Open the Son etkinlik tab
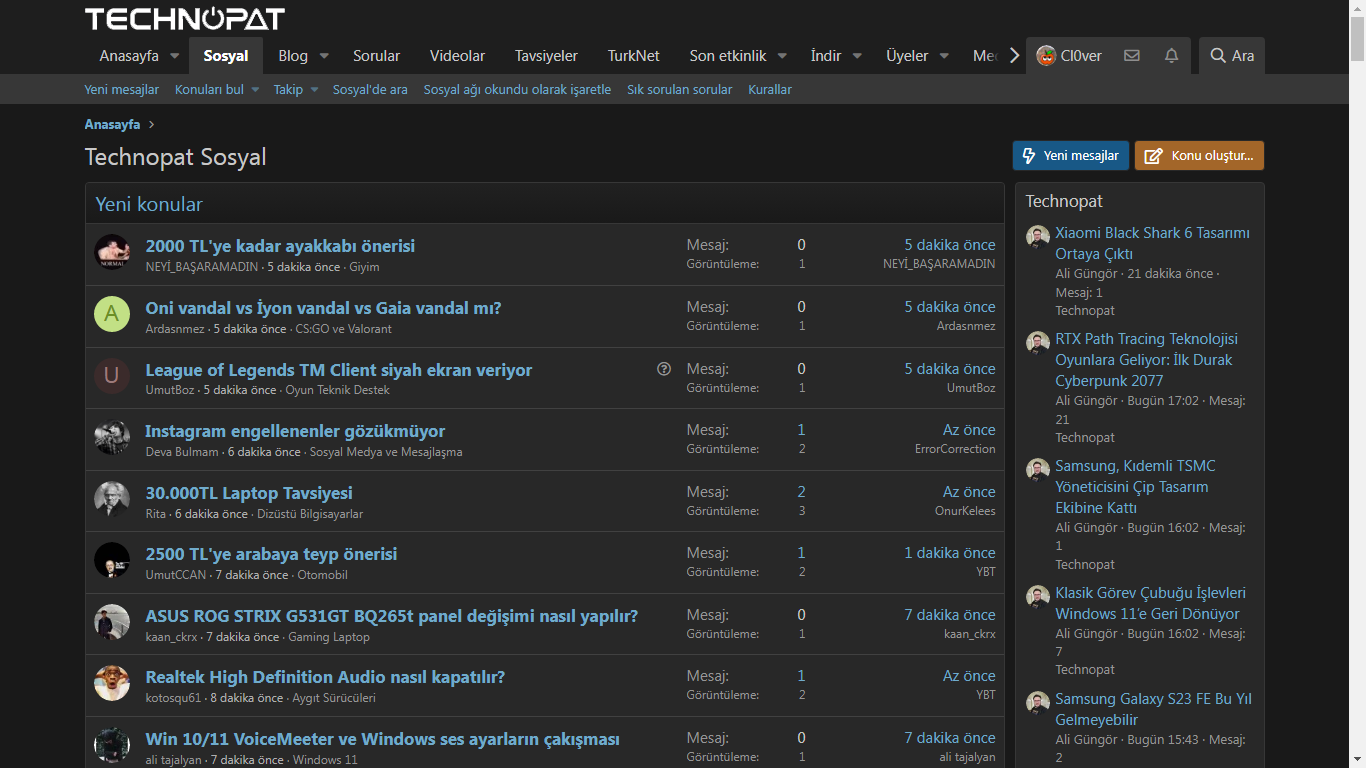This screenshot has width=1366, height=768. click(728, 56)
